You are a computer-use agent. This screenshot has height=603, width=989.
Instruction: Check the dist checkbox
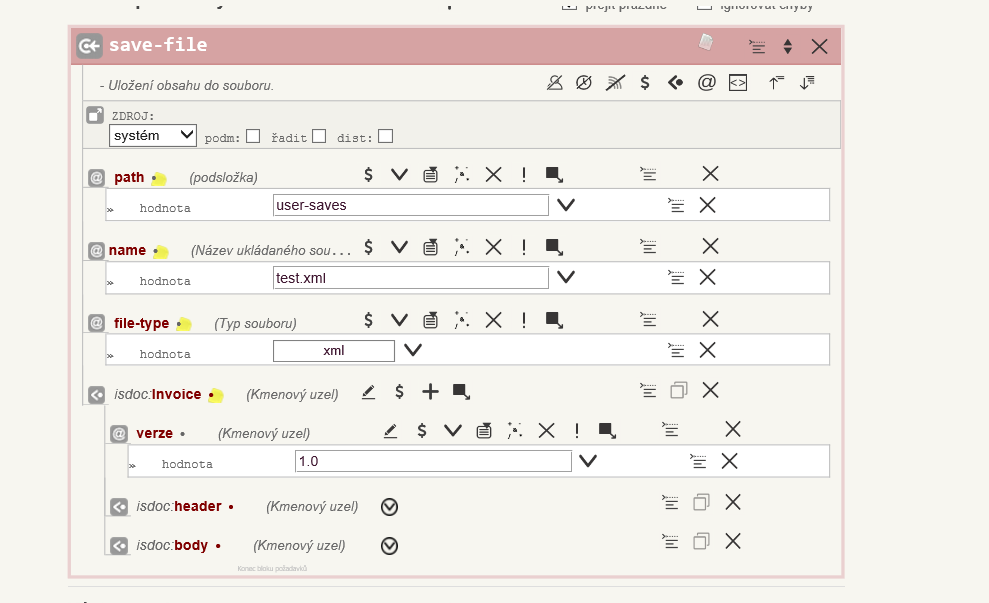point(385,136)
